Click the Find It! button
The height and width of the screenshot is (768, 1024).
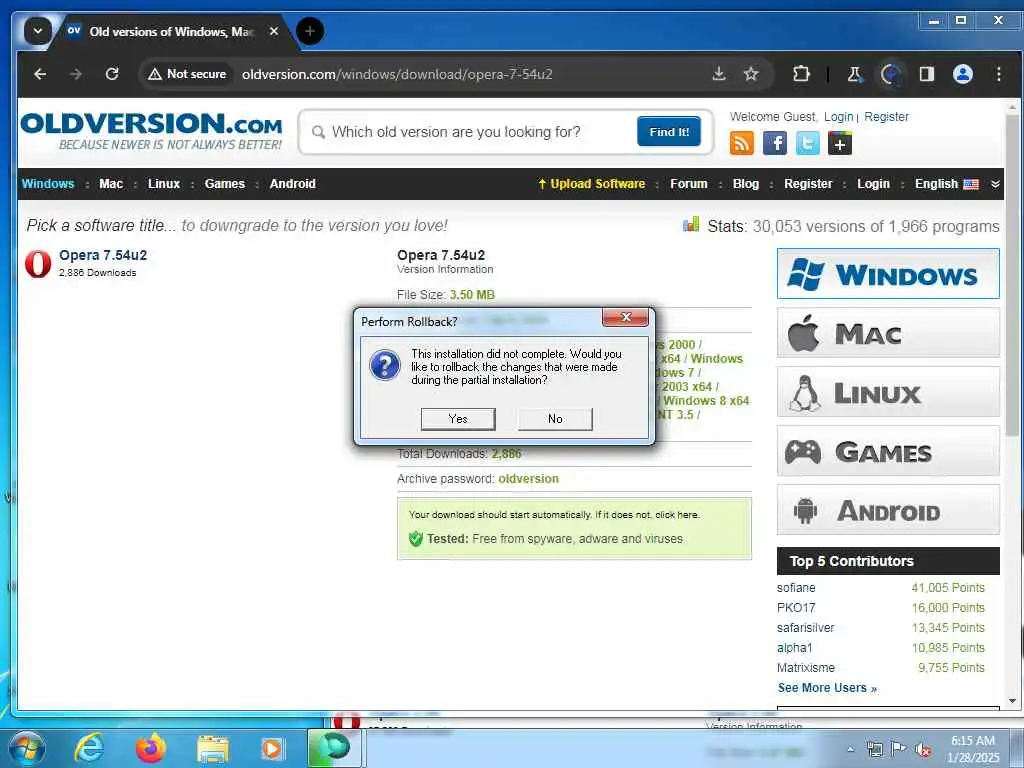coord(669,131)
